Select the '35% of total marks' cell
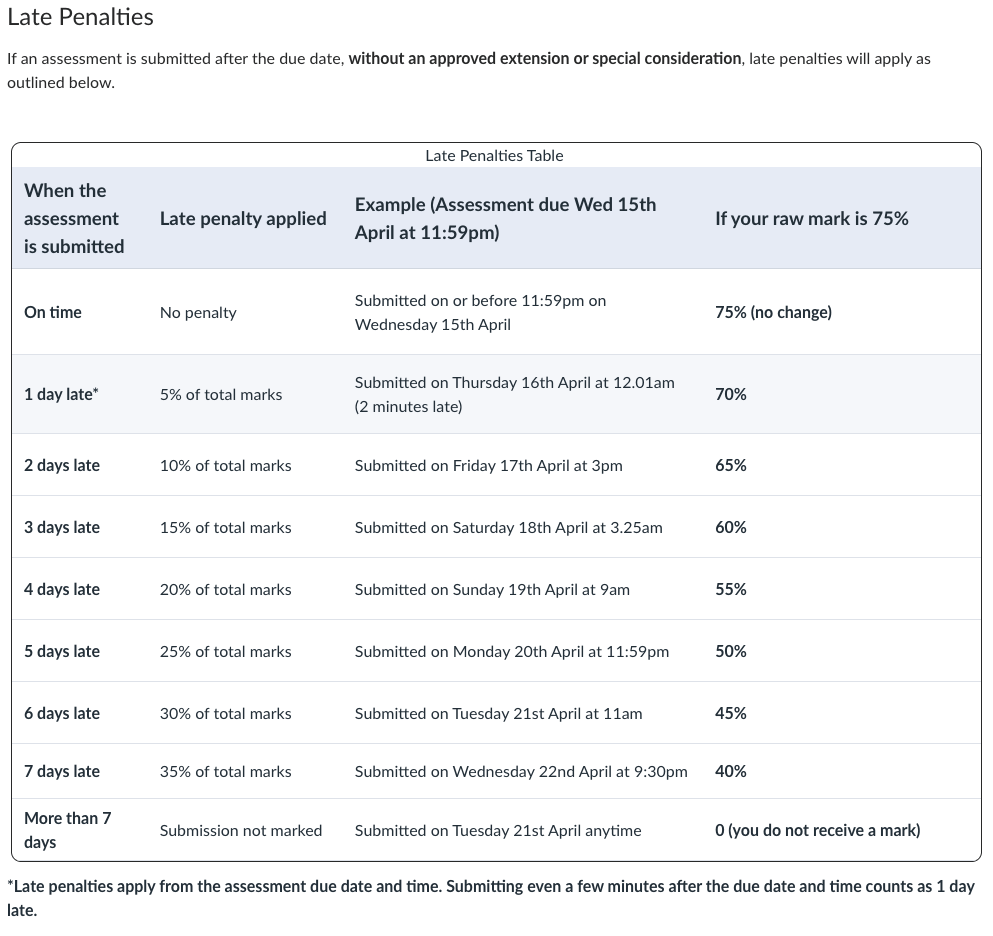The image size is (993, 936). pyautogui.click(x=225, y=772)
